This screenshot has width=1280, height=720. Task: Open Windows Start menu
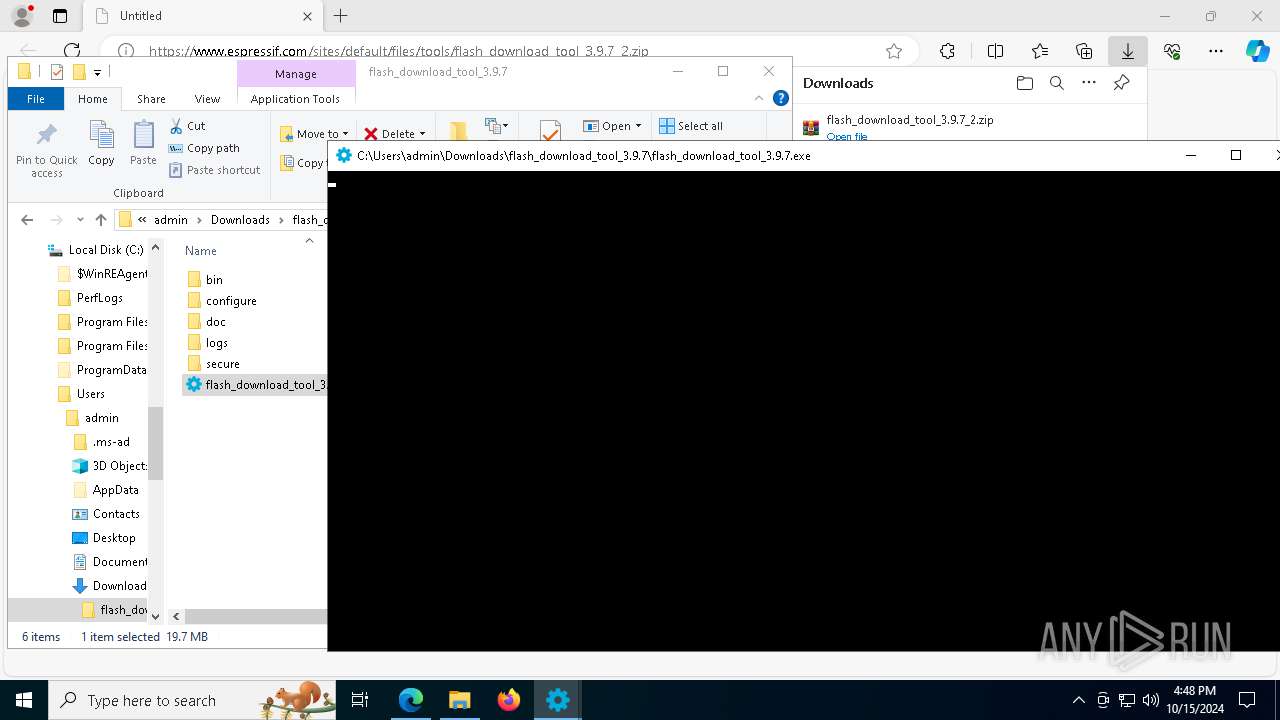click(x=24, y=700)
